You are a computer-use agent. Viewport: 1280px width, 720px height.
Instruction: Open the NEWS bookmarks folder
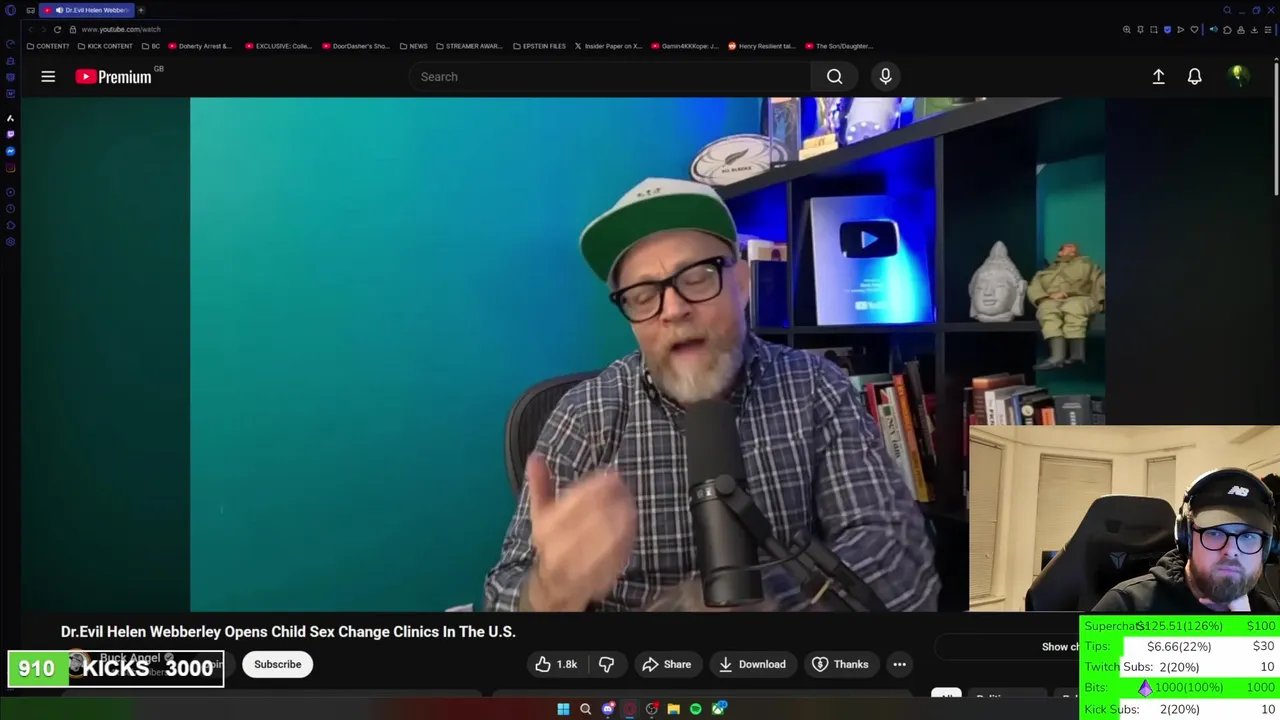pos(414,46)
